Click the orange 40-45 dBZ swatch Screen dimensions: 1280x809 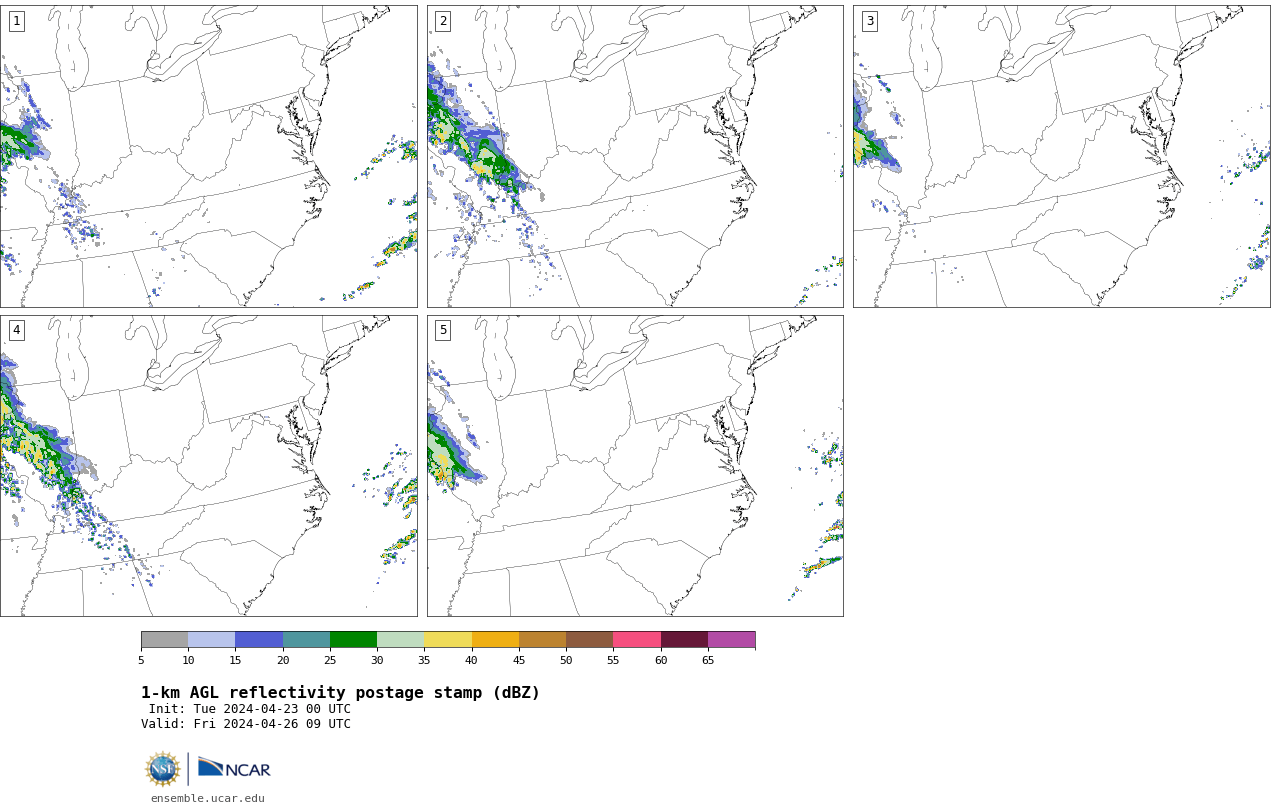495,640
